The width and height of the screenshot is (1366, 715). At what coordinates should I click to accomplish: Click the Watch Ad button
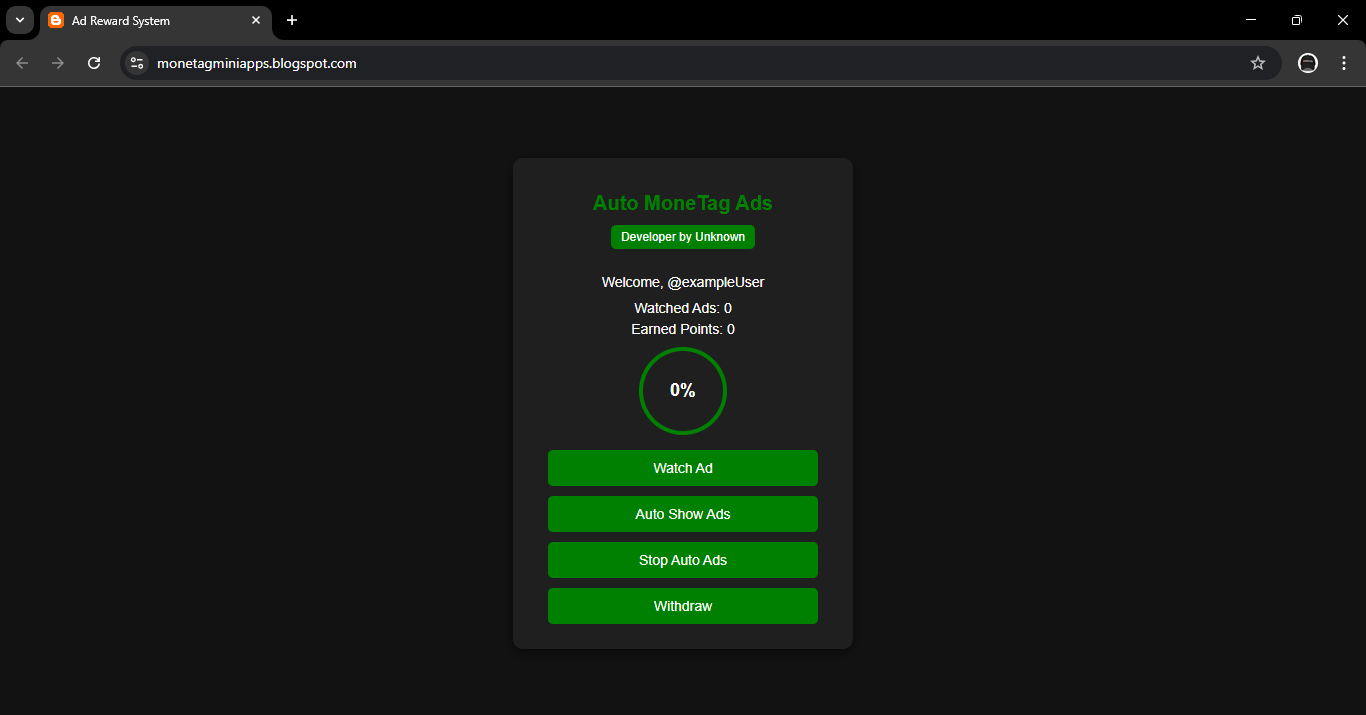click(x=682, y=467)
